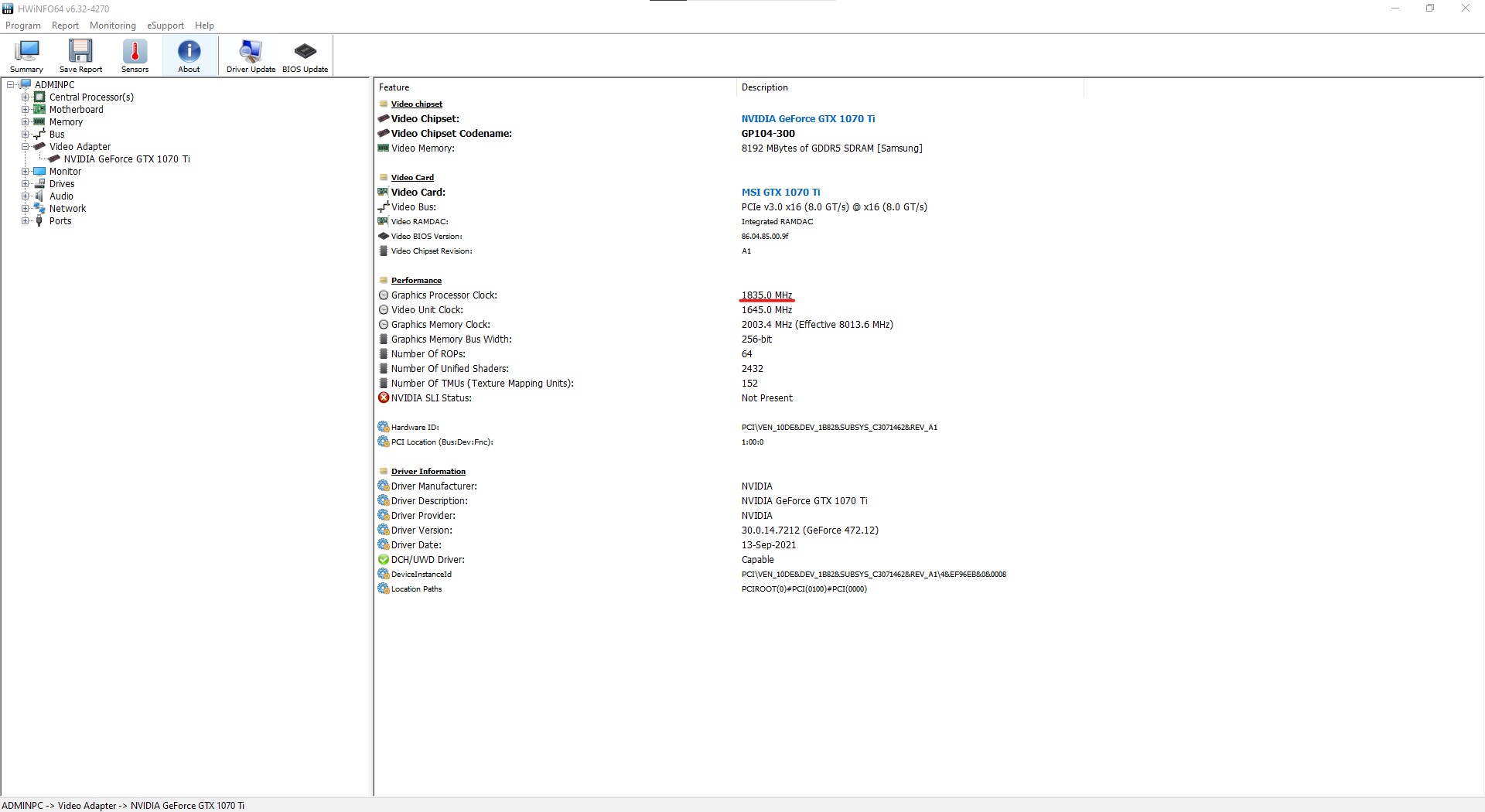Image resolution: width=1485 pixels, height=812 pixels.
Task: Click the Ports plug tree icon
Action: [39, 220]
